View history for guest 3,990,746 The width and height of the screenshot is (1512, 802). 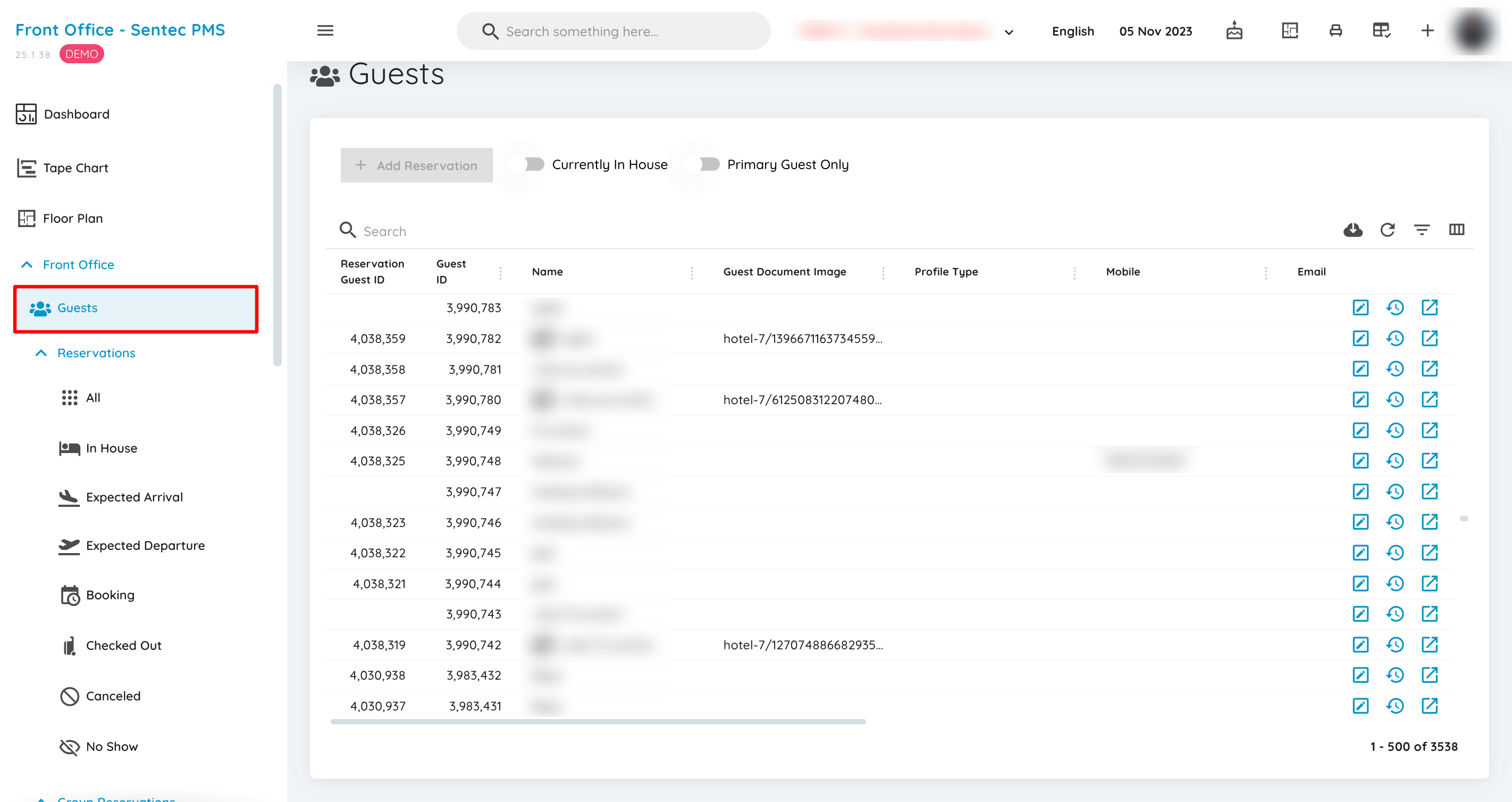point(1395,523)
